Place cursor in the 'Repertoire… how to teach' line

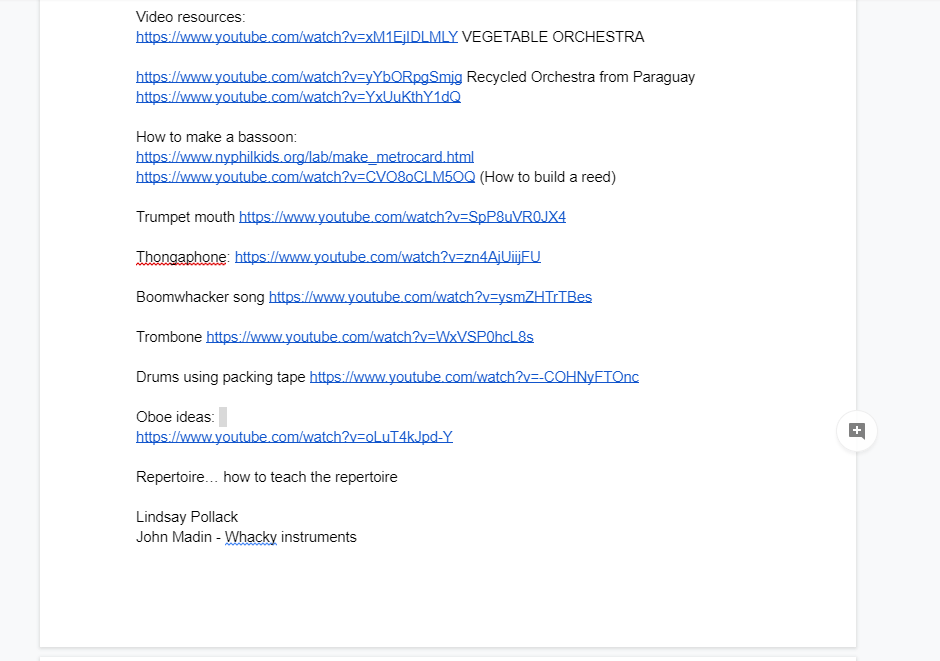266,477
